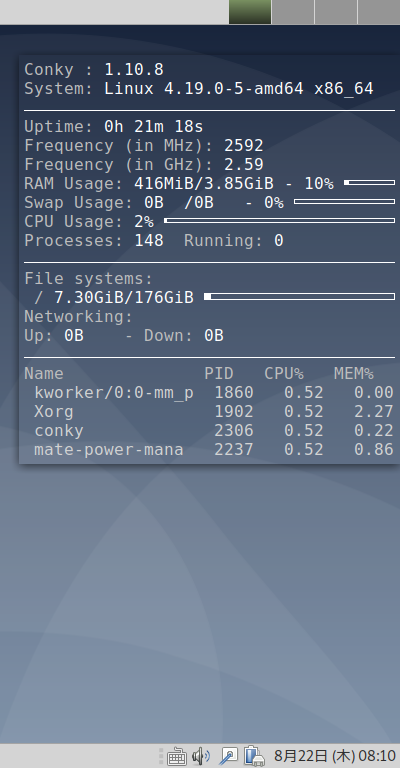Click the System value Linux 4.19.0-5-amd64 x86_64
400x768 pixels.
[239, 89]
